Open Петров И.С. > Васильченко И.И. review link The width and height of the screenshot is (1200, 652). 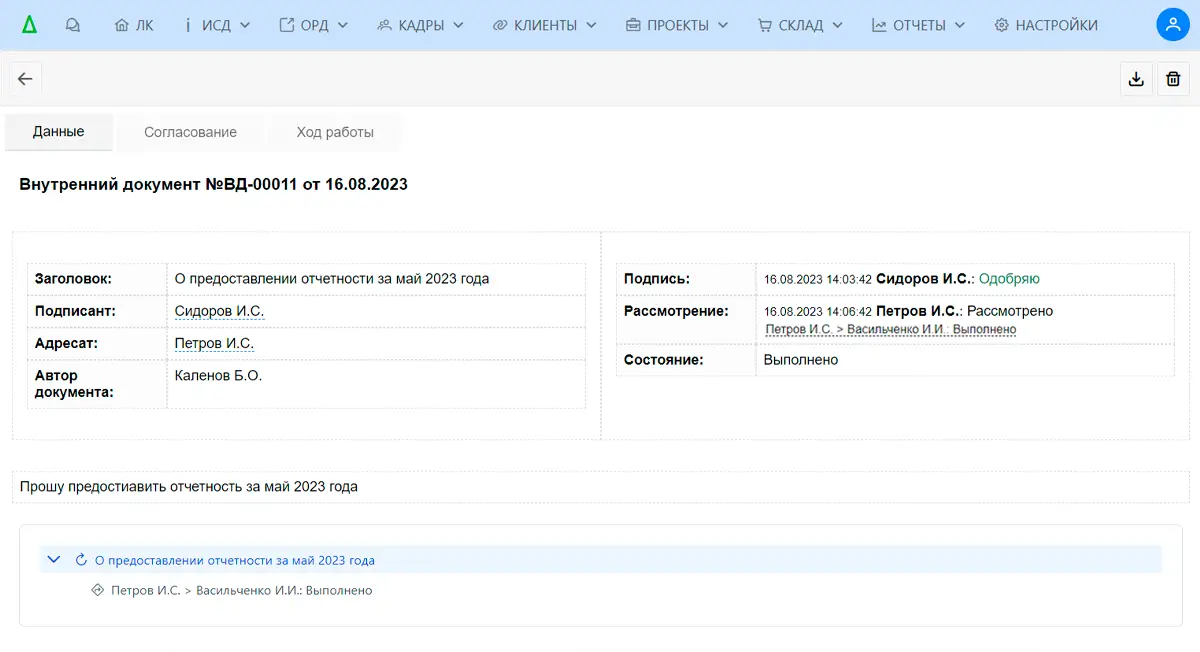pos(891,329)
